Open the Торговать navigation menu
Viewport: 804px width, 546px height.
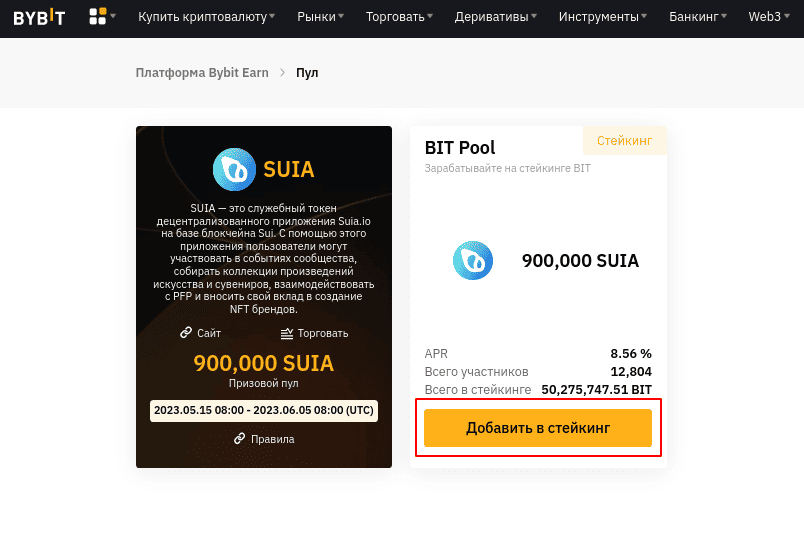399,17
